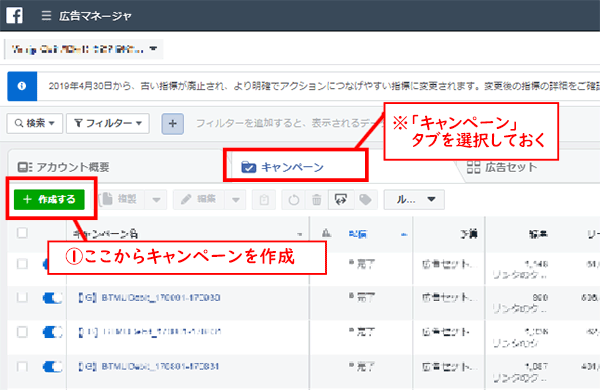Click the 予算 column header
Image resolution: width=600 pixels, height=390 pixels.
[x=469, y=234]
